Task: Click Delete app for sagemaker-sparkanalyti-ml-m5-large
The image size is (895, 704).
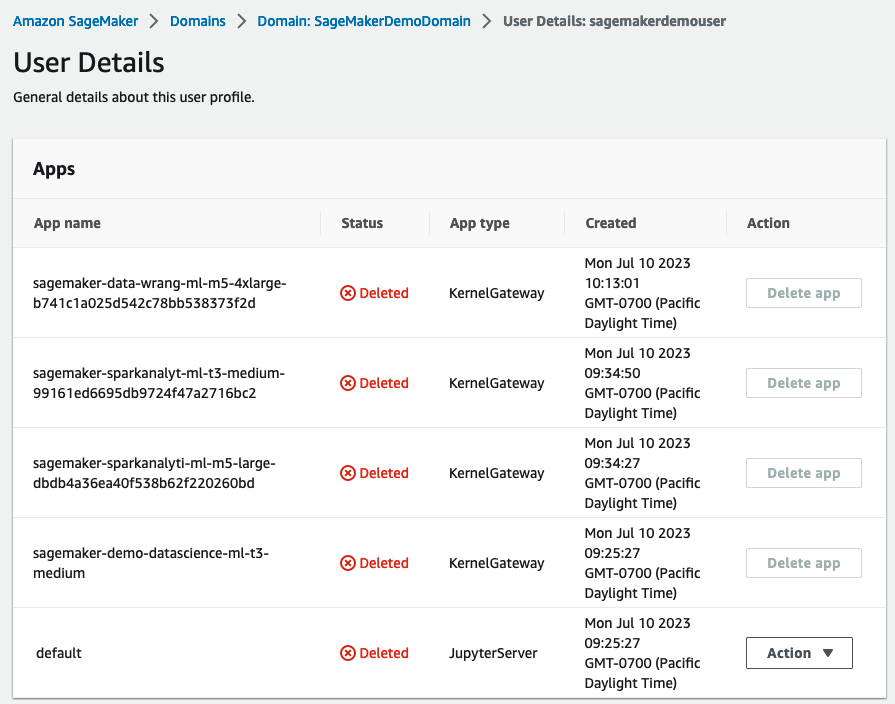Action: pyautogui.click(x=803, y=473)
